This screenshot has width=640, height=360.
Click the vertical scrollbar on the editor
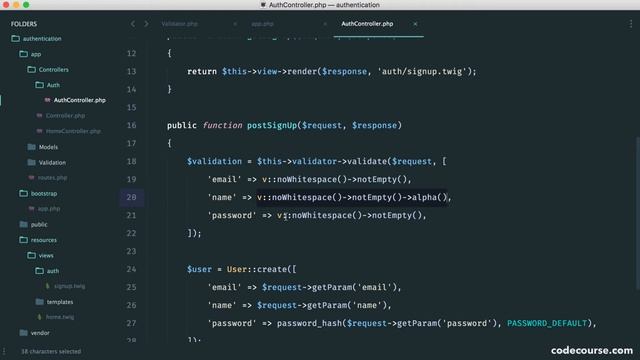pyautogui.click(x=637, y=212)
